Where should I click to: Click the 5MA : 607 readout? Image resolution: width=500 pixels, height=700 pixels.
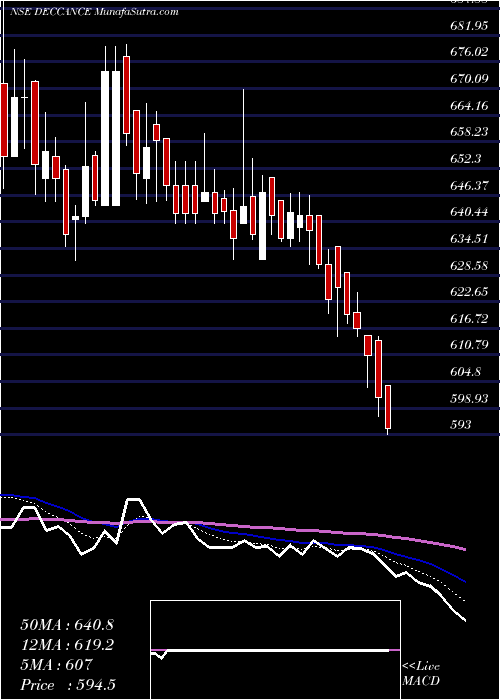pyautogui.click(x=56, y=665)
